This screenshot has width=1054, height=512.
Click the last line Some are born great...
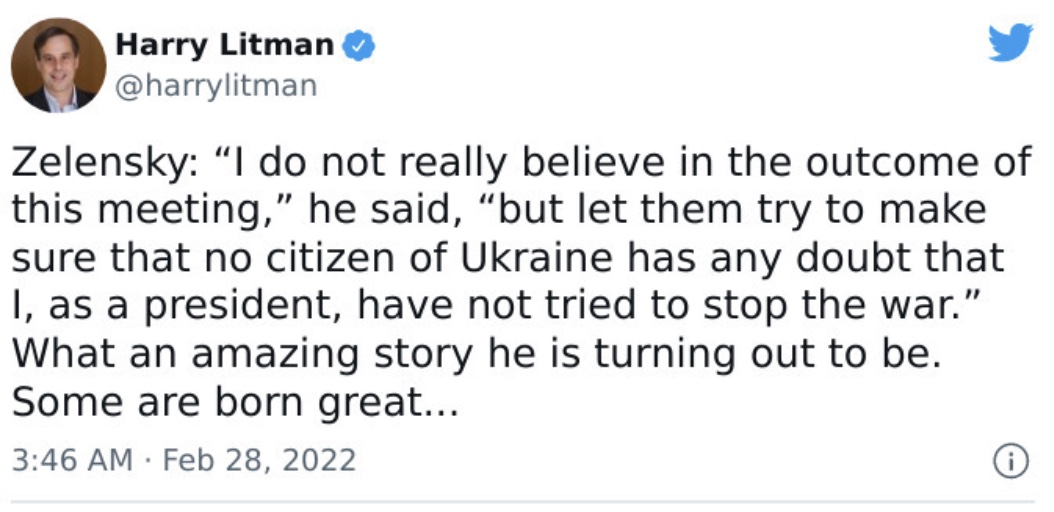pos(235,402)
